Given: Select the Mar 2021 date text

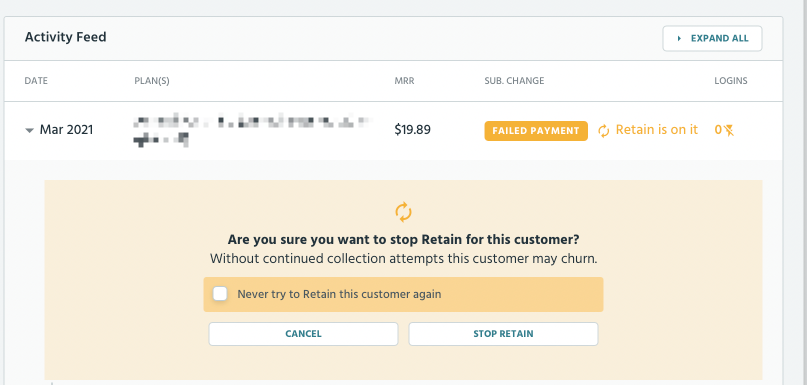Looking at the screenshot, I should [x=66, y=130].
